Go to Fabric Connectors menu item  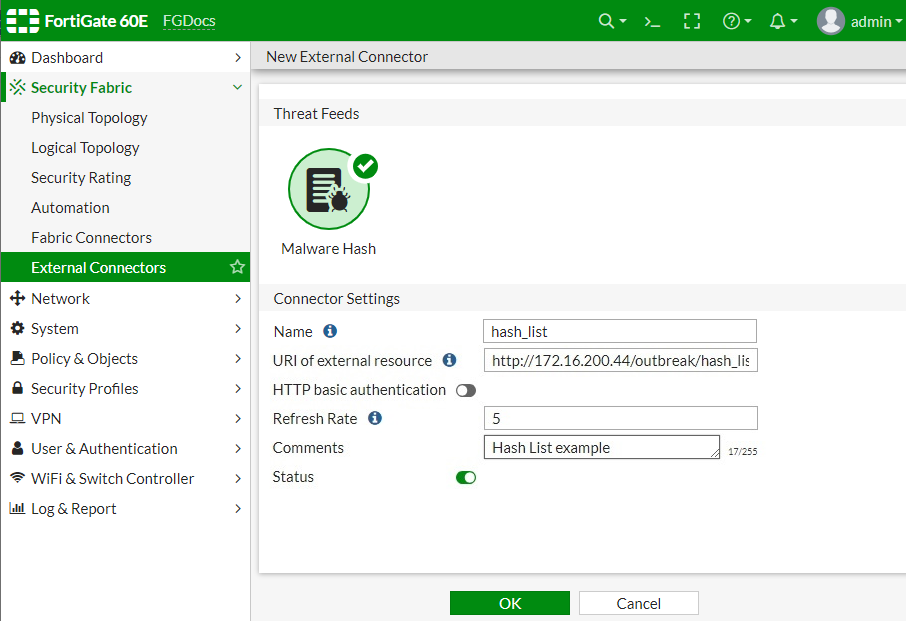point(91,237)
